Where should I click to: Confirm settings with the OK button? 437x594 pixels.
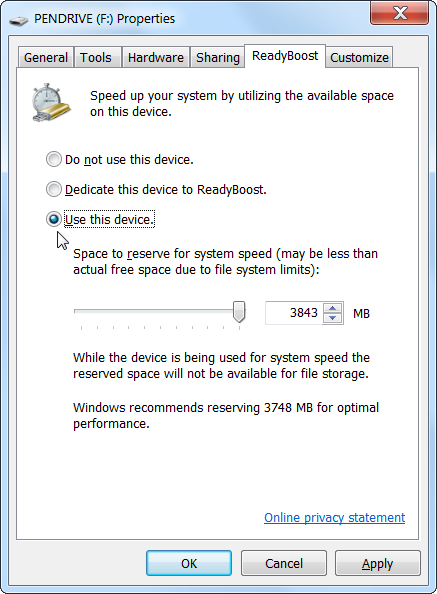pos(189,563)
